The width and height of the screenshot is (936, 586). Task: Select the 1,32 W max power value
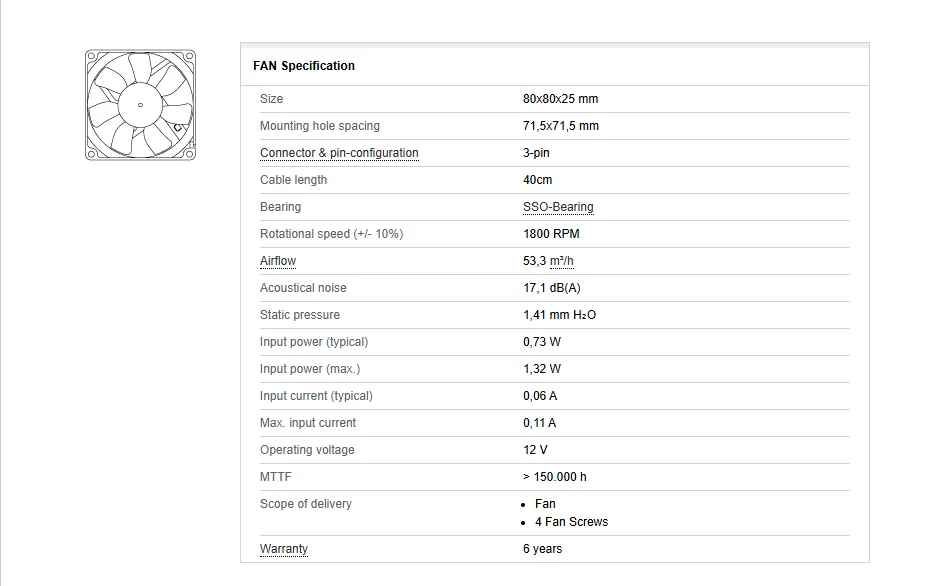point(542,369)
